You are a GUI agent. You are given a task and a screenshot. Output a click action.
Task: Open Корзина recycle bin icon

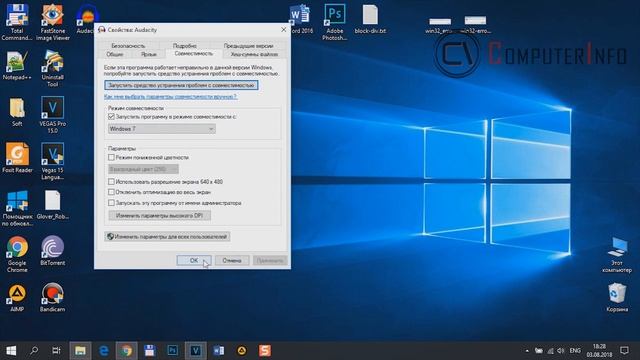point(617,298)
